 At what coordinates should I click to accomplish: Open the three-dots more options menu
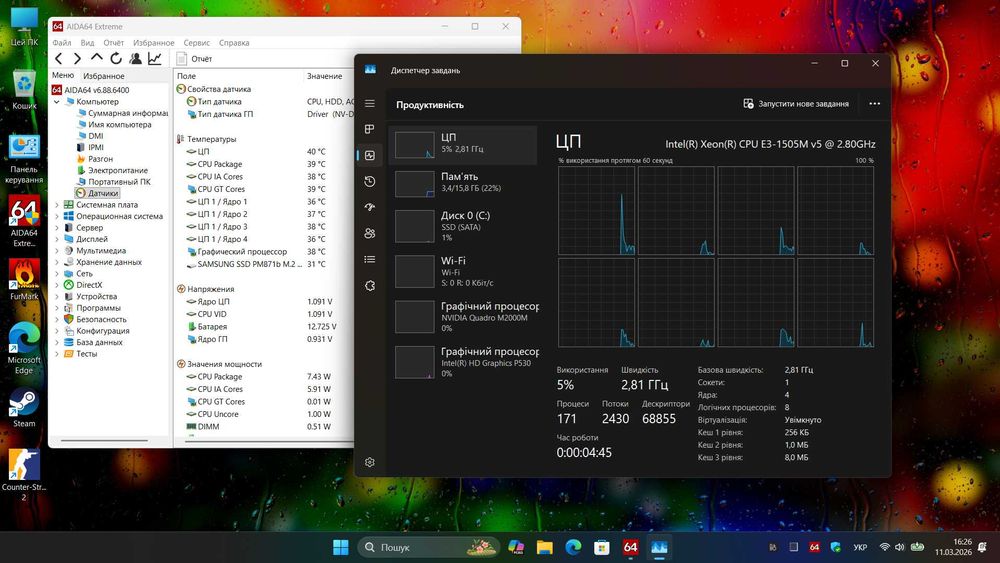874,104
